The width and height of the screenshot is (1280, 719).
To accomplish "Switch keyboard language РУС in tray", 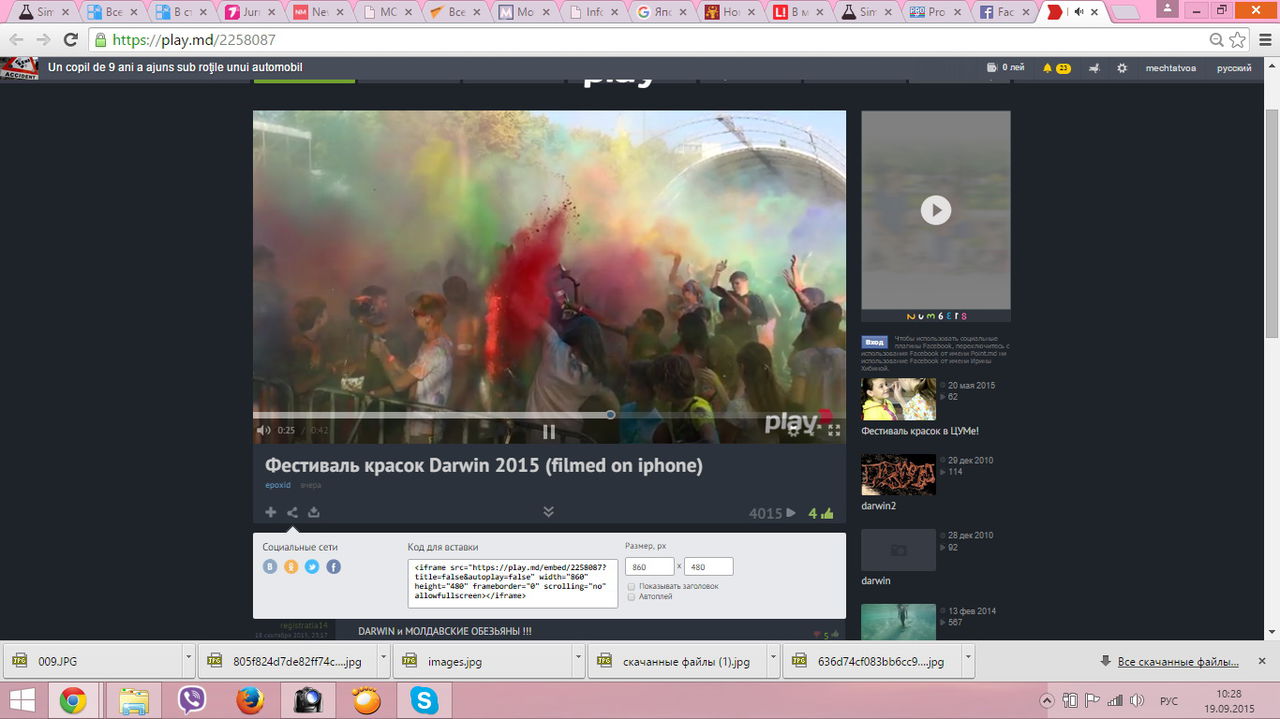I will pyautogui.click(x=1168, y=701).
